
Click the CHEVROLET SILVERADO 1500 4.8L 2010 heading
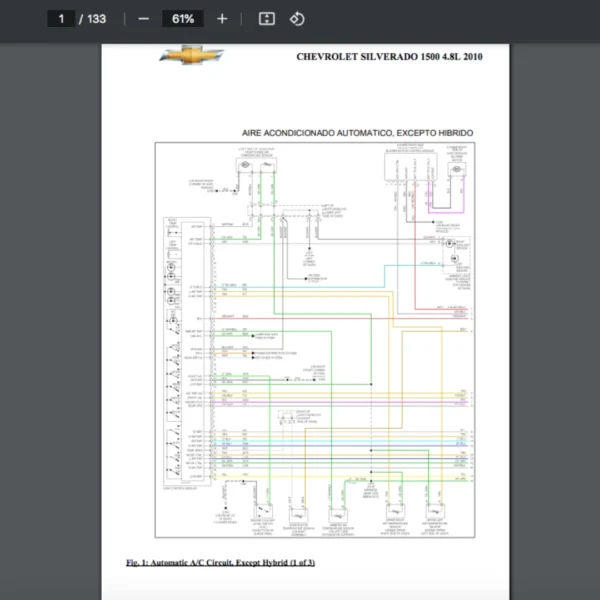point(389,57)
